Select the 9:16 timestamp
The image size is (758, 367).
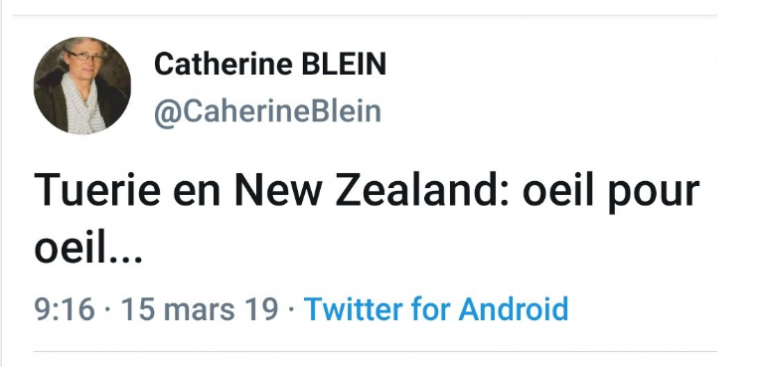64,309
